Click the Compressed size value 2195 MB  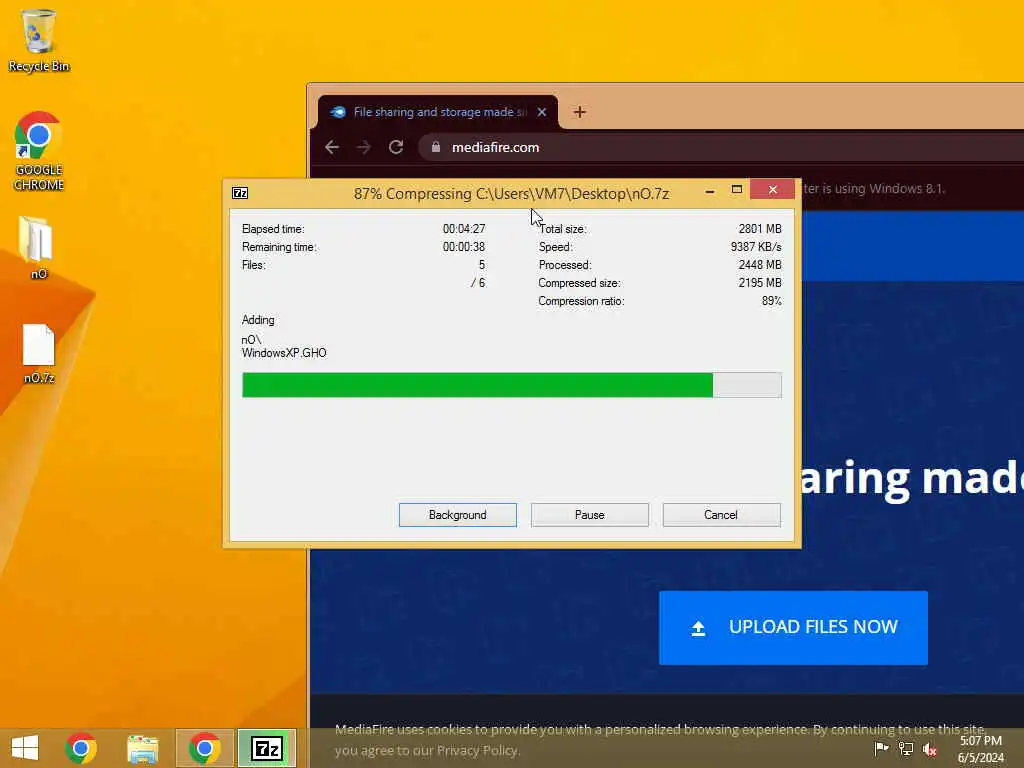click(x=760, y=283)
